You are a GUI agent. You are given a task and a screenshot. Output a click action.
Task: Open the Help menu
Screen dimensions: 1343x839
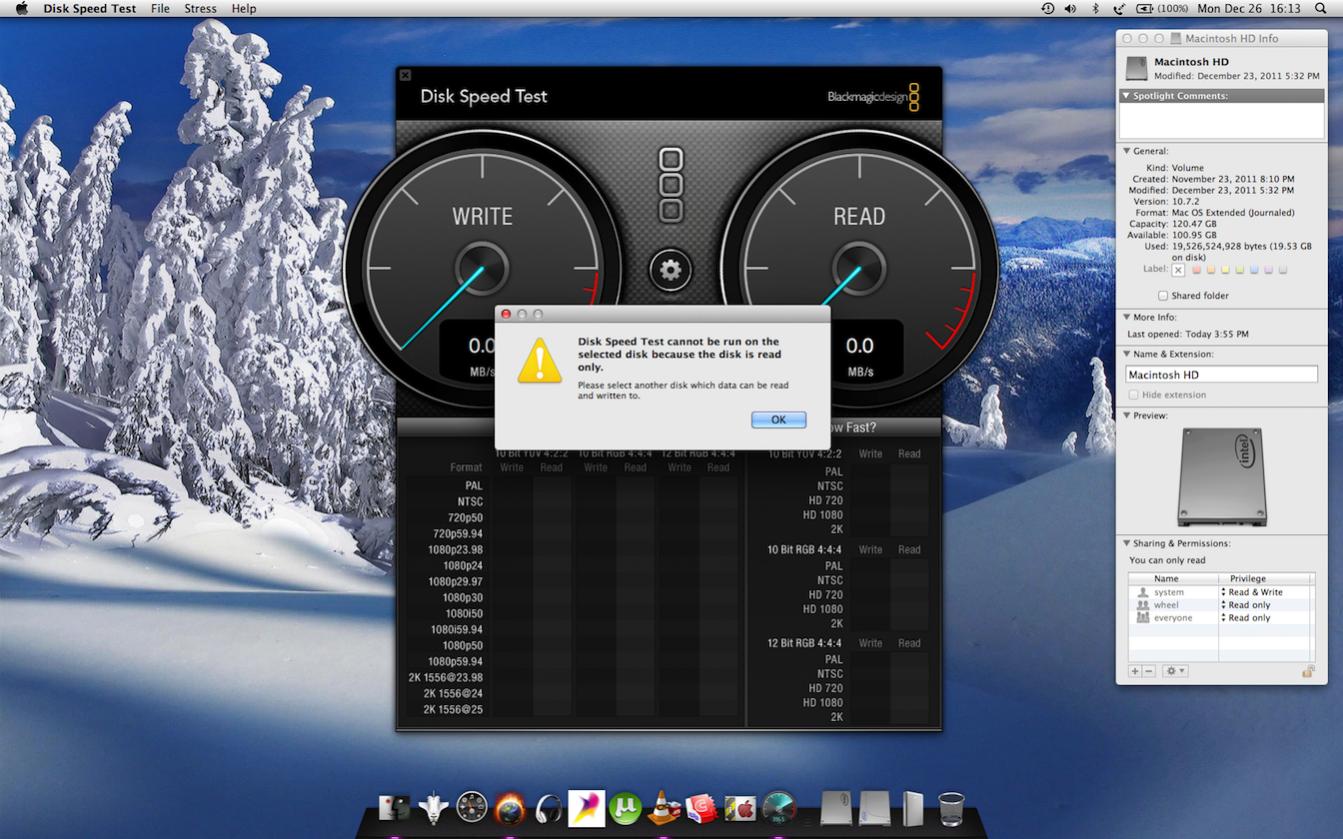[244, 8]
